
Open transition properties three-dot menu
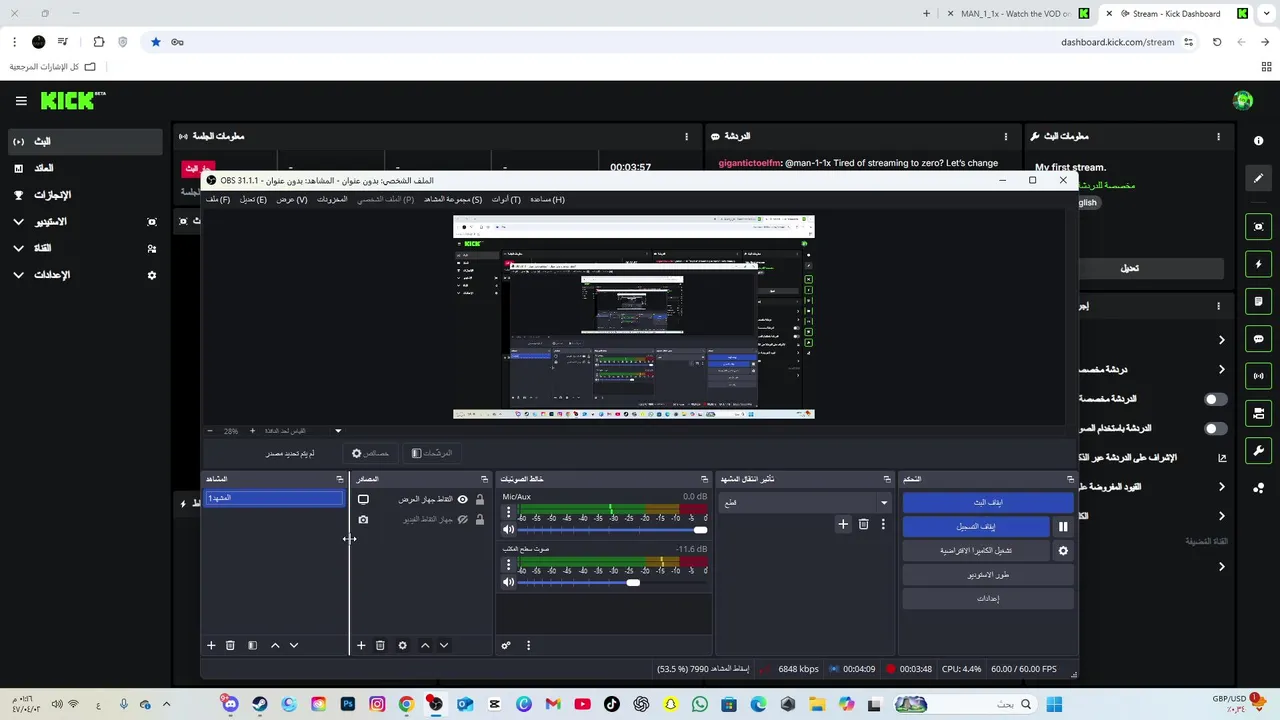(882, 523)
